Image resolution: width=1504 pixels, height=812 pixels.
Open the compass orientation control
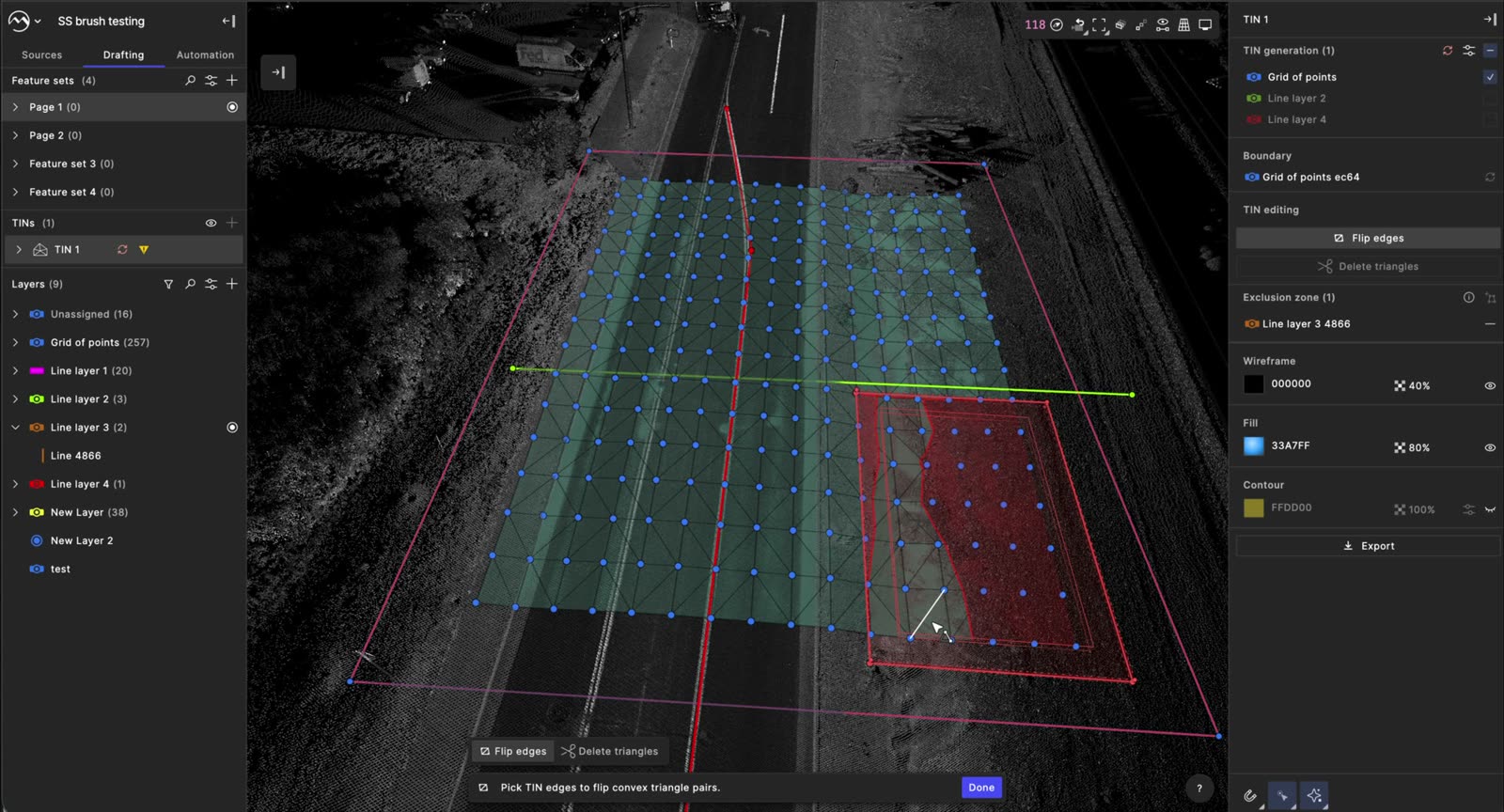tap(1057, 25)
